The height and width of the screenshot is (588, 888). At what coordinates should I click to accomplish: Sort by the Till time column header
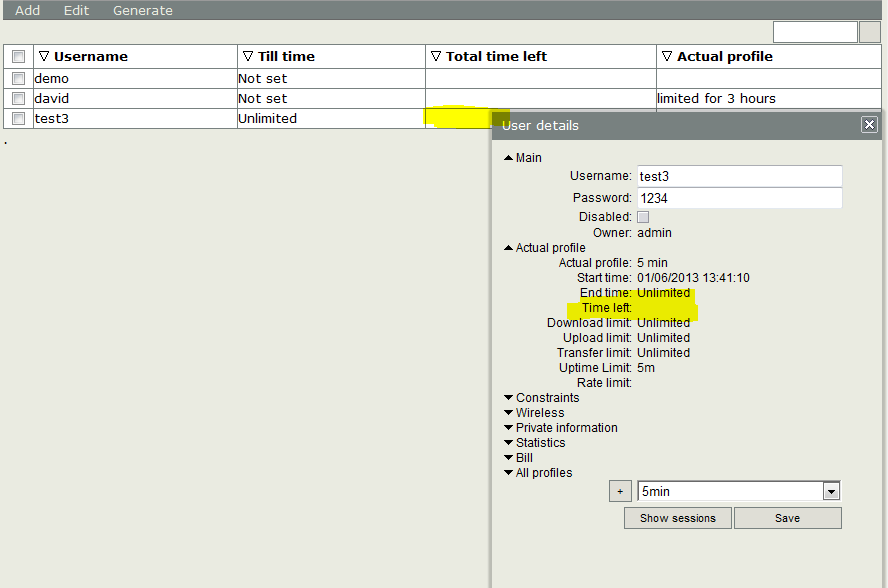(331, 57)
